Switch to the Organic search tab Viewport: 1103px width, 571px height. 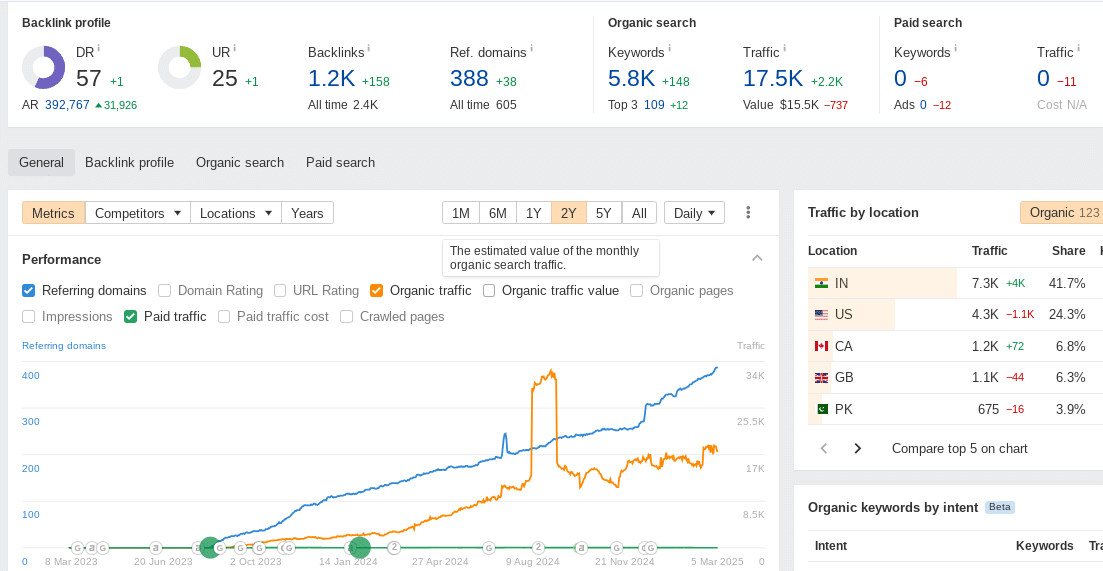(240, 162)
